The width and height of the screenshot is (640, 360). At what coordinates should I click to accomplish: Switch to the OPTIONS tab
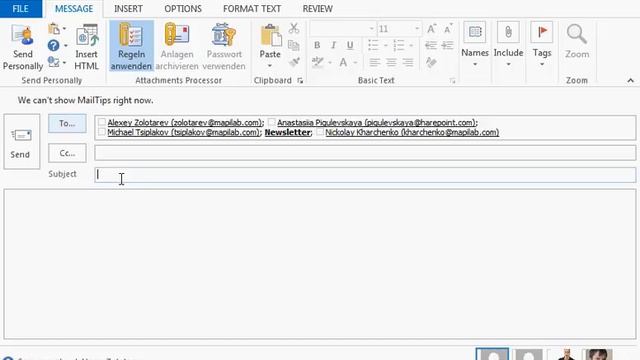(183, 9)
